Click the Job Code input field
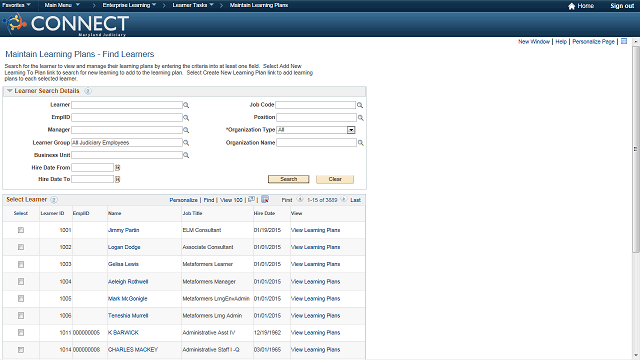The height and width of the screenshot is (360, 640). 316,105
